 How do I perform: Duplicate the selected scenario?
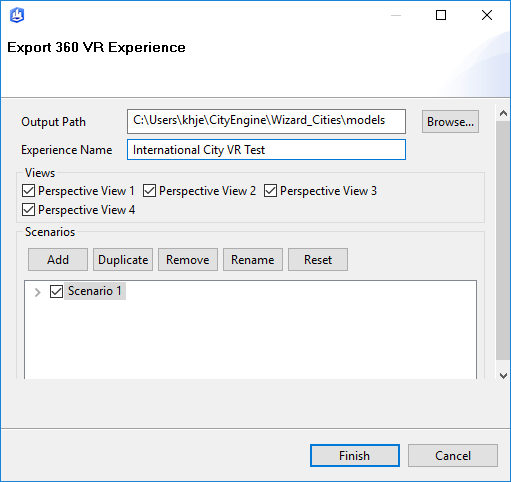point(123,259)
